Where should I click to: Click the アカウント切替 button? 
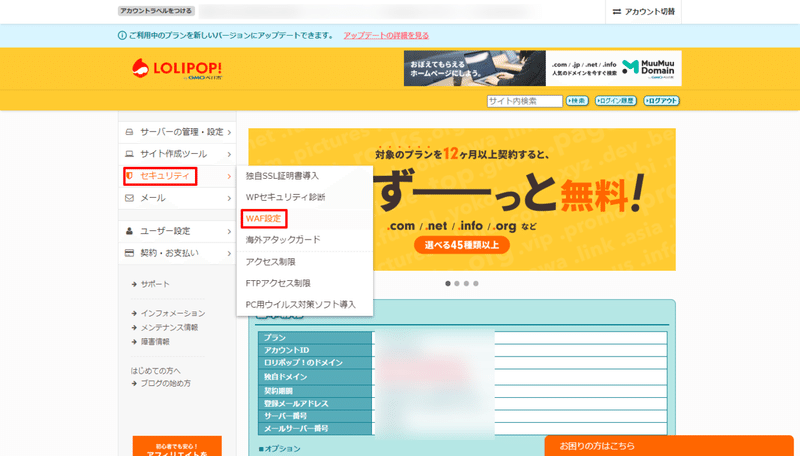(x=643, y=11)
